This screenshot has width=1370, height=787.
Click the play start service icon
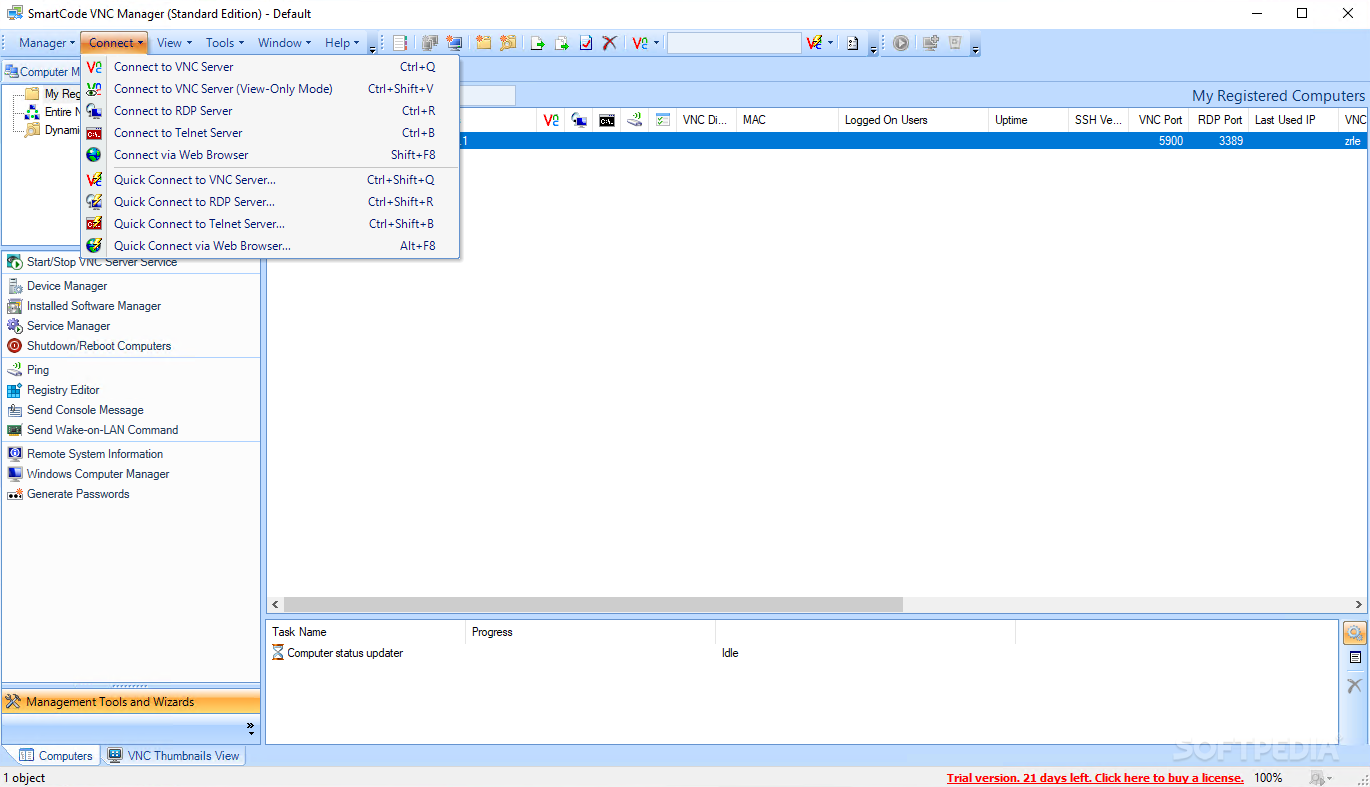[x=901, y=43]
